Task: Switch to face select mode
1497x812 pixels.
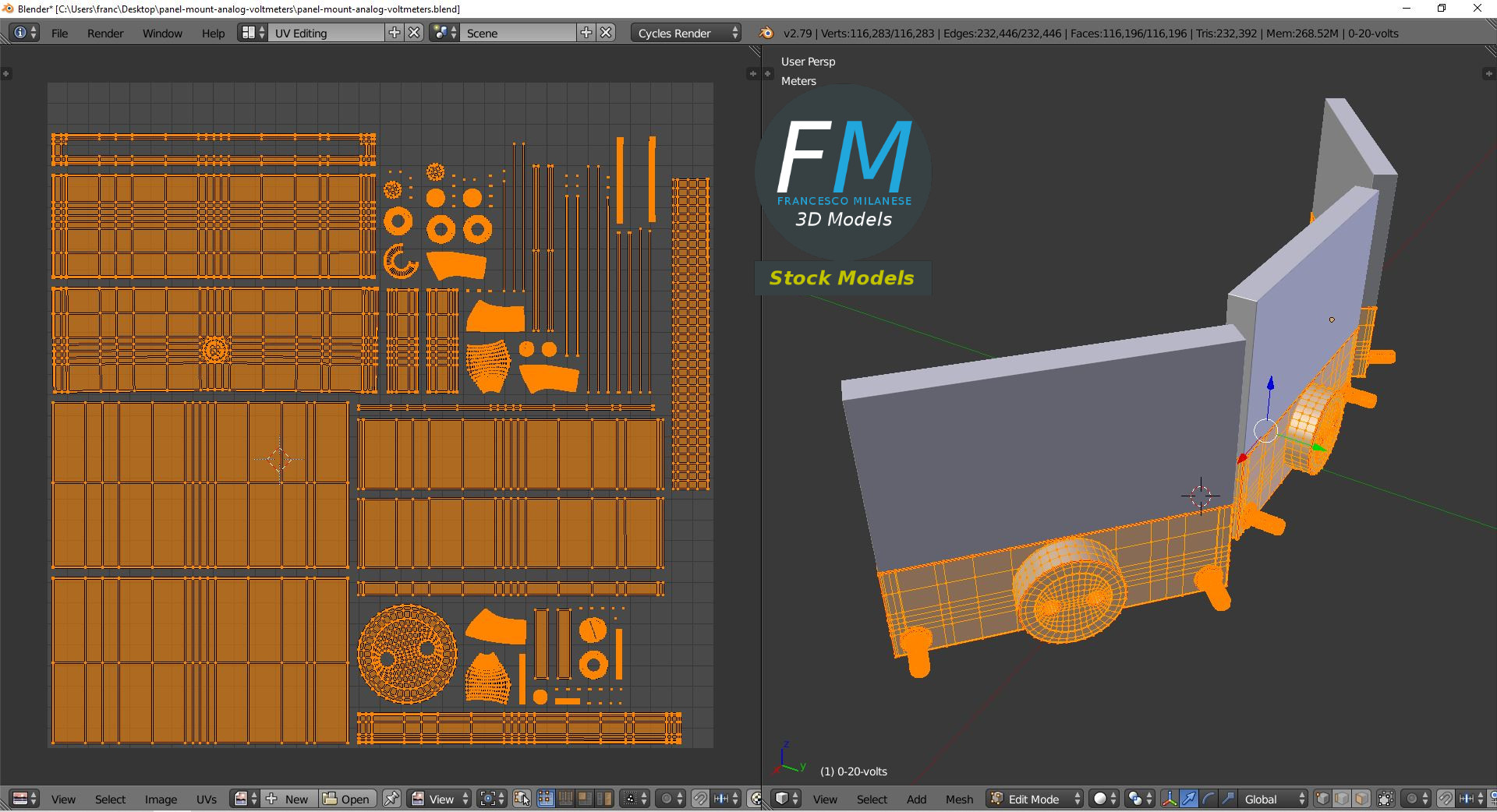Action: (x=1361, y=799)
